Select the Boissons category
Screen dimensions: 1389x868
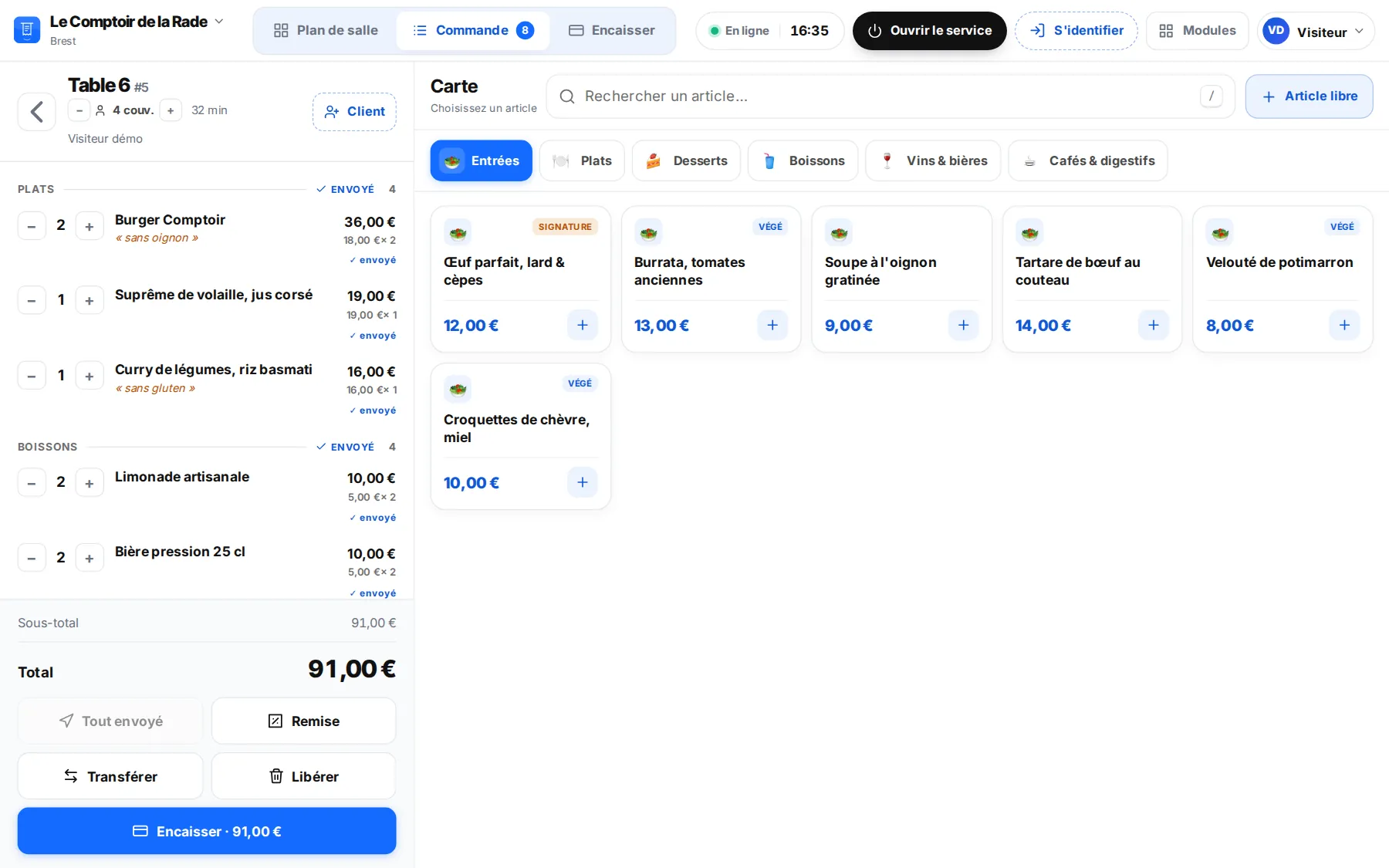point(803,160)
